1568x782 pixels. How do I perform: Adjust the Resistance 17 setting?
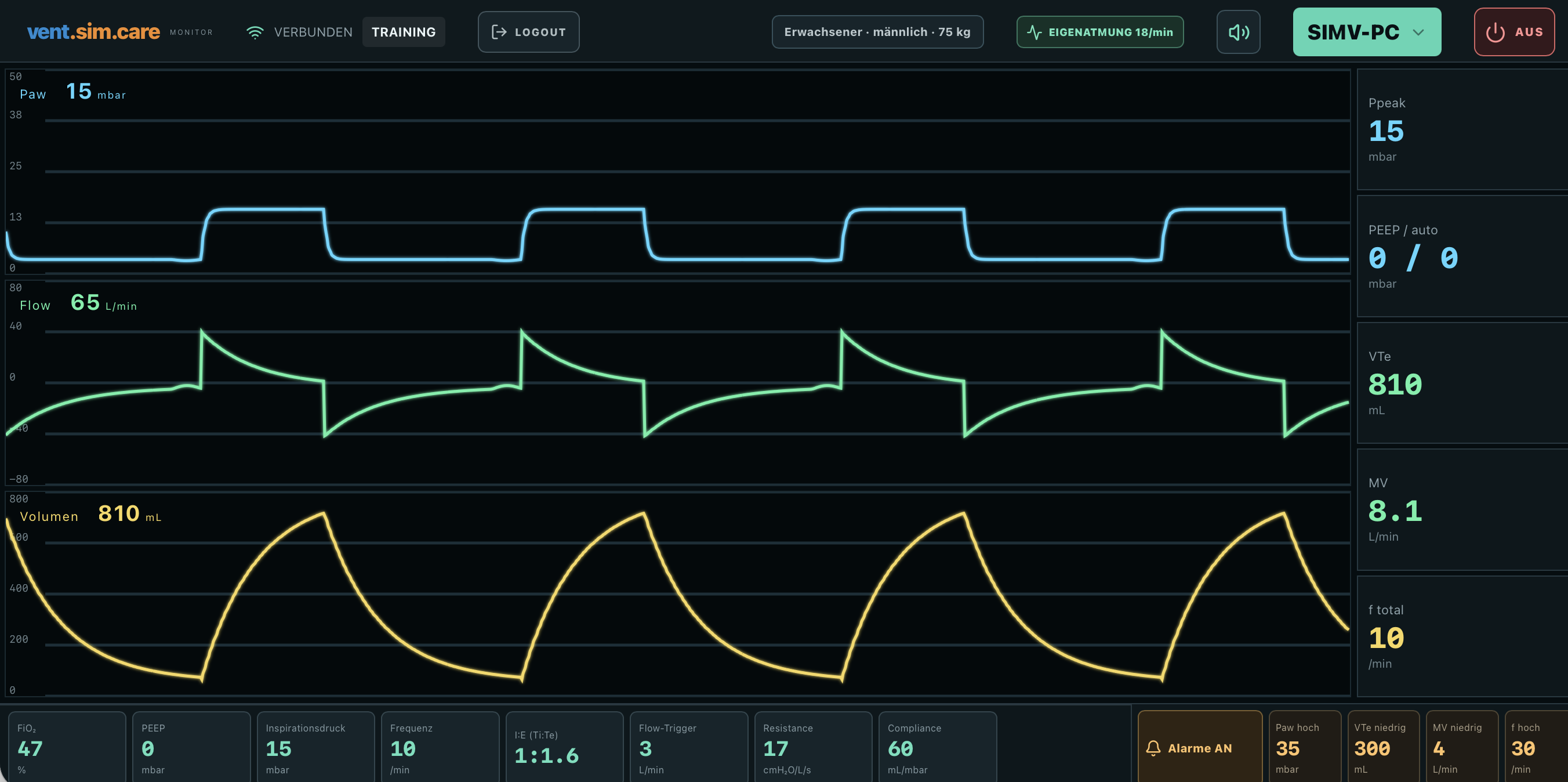(x=813, y=747)
